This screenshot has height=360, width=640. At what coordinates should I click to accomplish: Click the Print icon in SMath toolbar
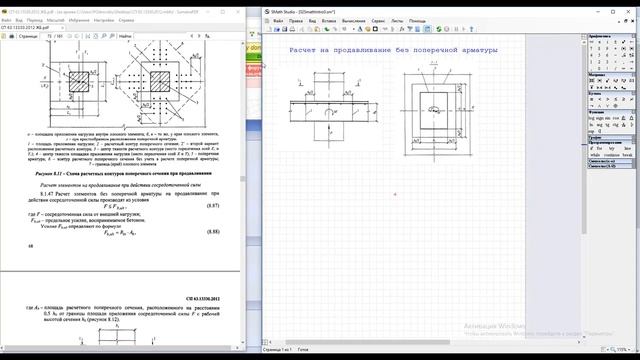click(292, 29)
